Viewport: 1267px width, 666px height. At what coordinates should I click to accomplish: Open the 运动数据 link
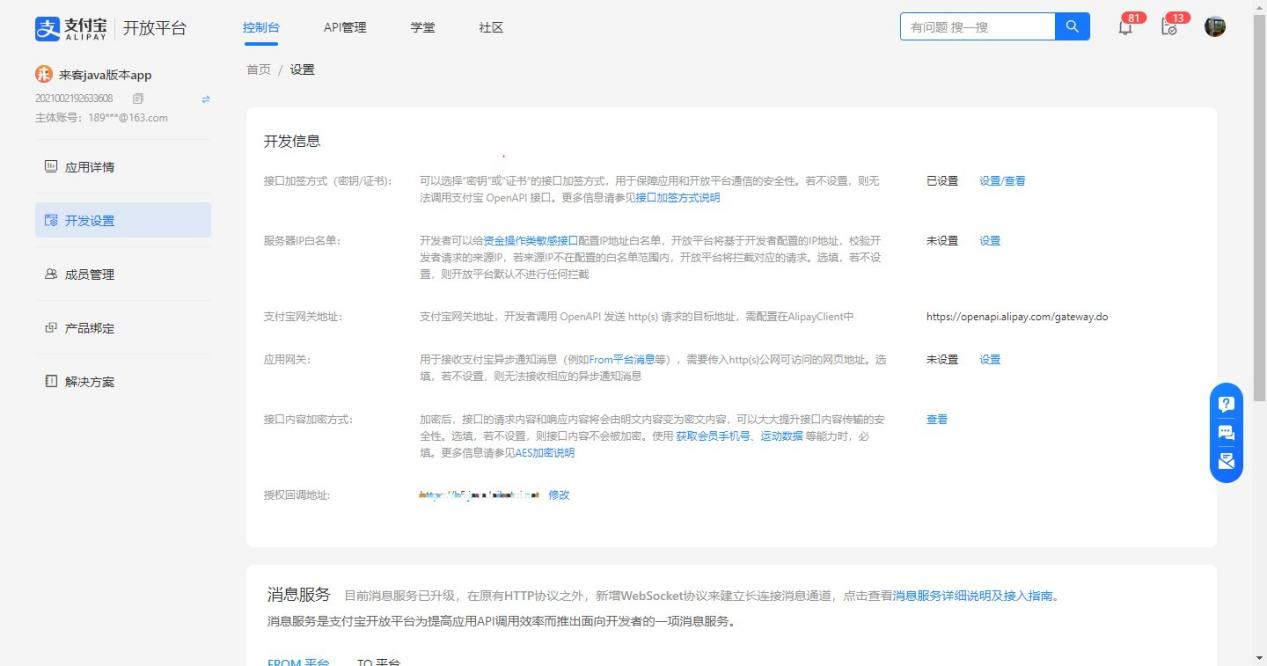(x=781, y=436)
